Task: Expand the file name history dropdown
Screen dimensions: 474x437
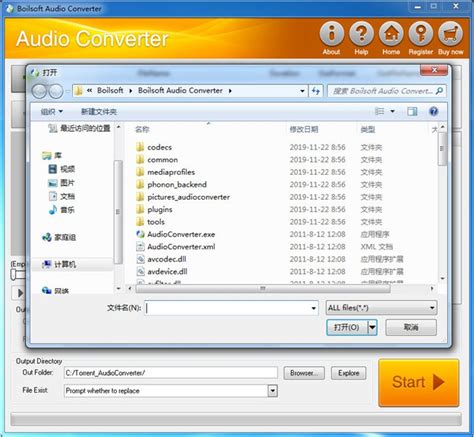Action: 313,308
